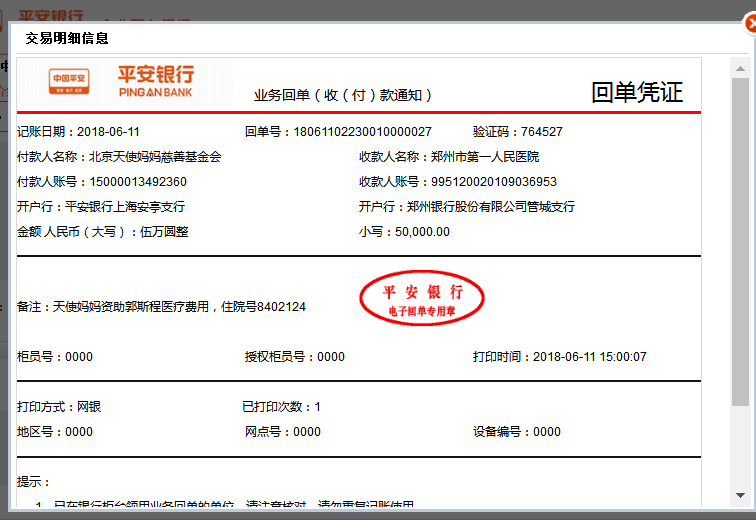The height and width of the screenshot is (520, 756).
Task: Click the scrollbar up arrow
Action: tap(740, 69)
